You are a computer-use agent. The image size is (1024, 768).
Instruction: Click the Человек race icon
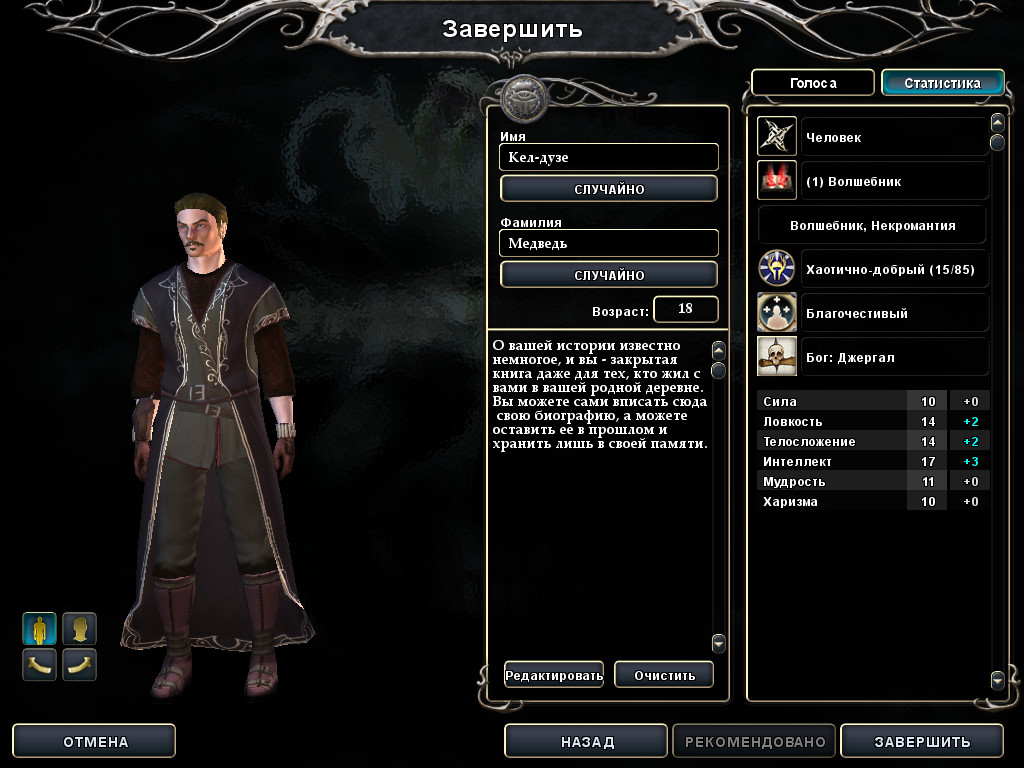(776, 136)
